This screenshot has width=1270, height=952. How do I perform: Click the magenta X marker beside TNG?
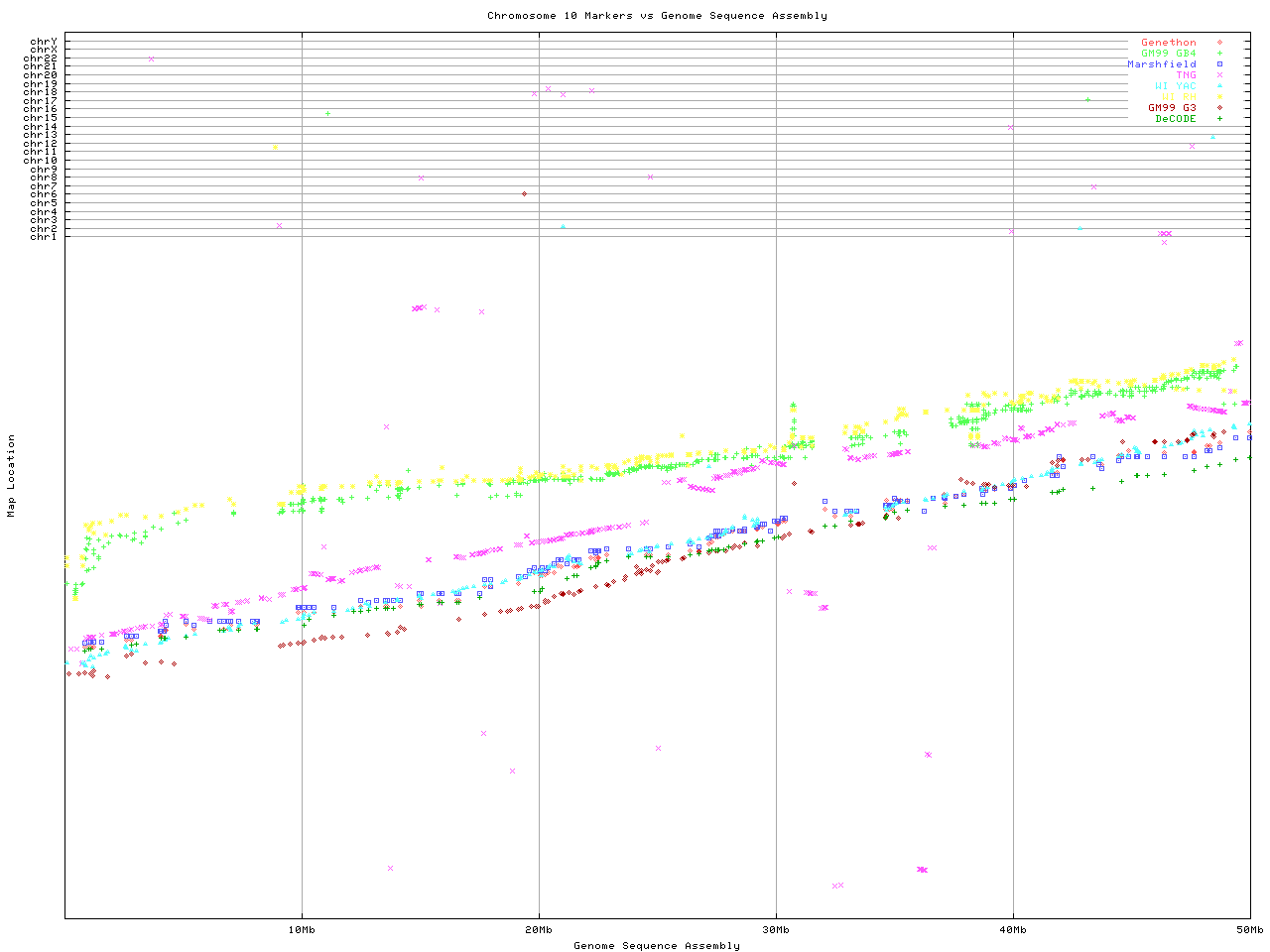pos(1219,75)
